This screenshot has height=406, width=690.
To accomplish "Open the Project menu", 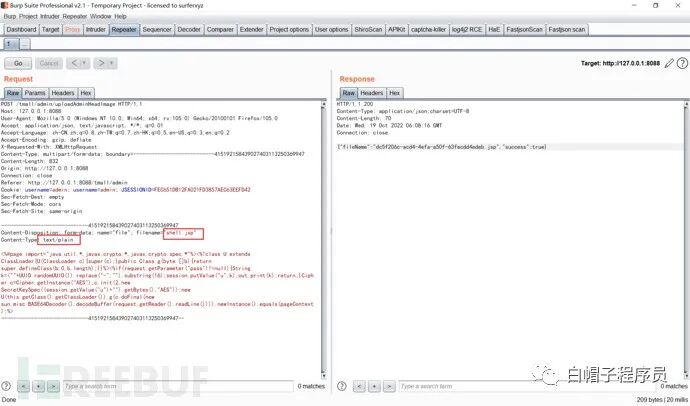I will coord(28,16).
